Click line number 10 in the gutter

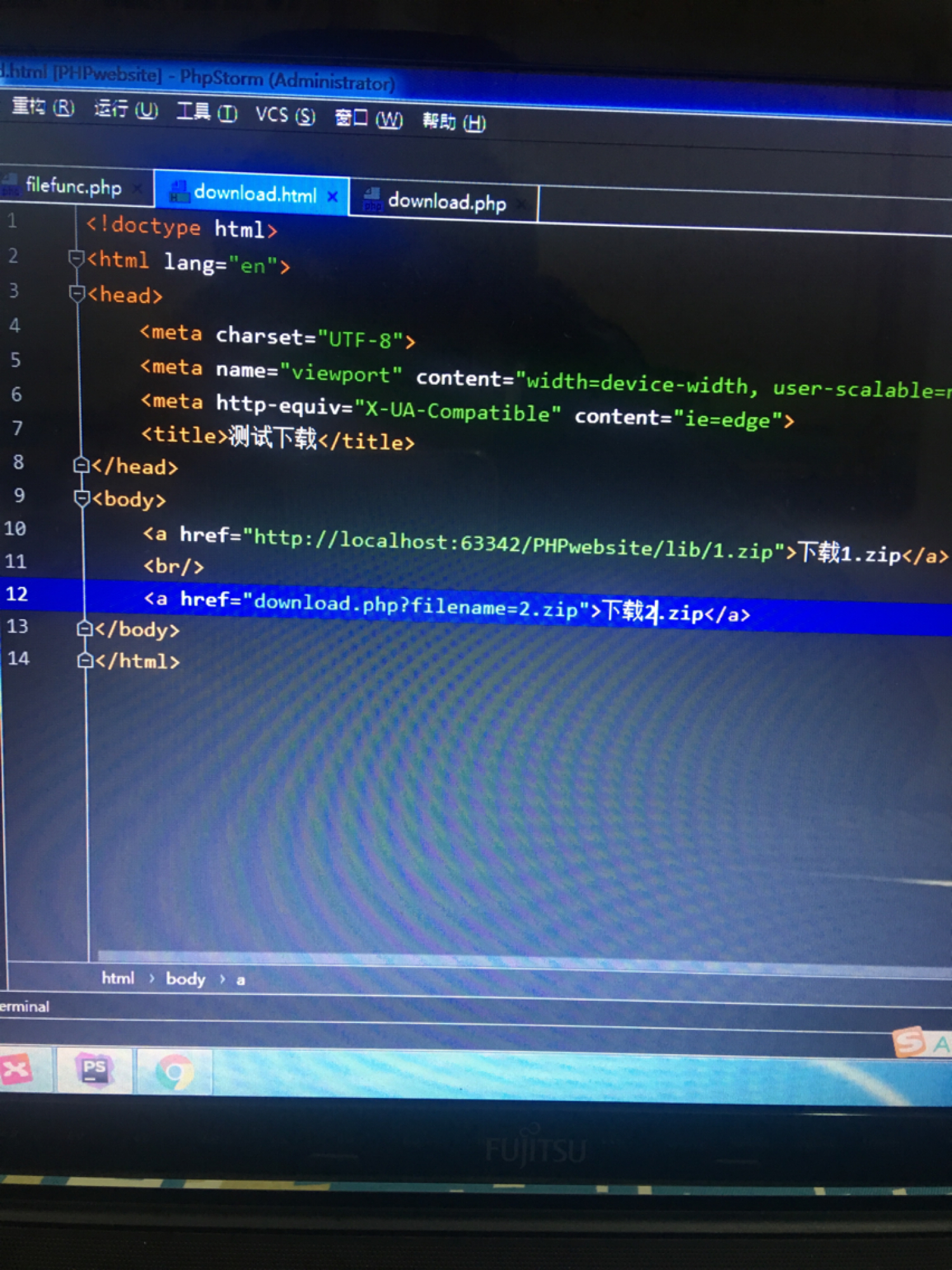pos(15,528)
